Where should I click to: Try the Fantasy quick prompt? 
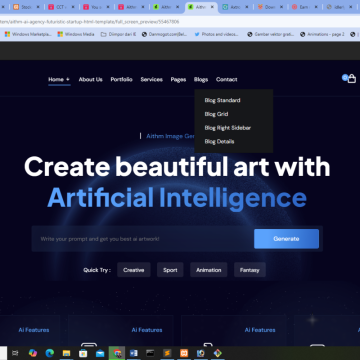point(250,270)
